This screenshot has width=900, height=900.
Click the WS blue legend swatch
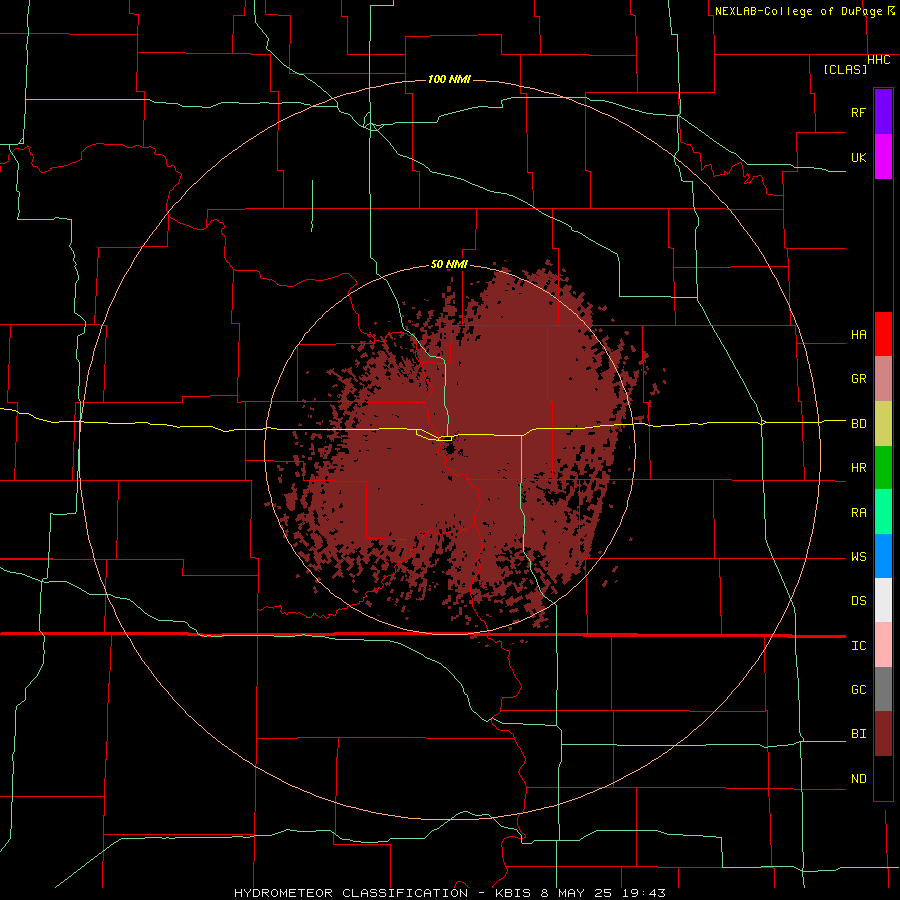tap(883, 556)
